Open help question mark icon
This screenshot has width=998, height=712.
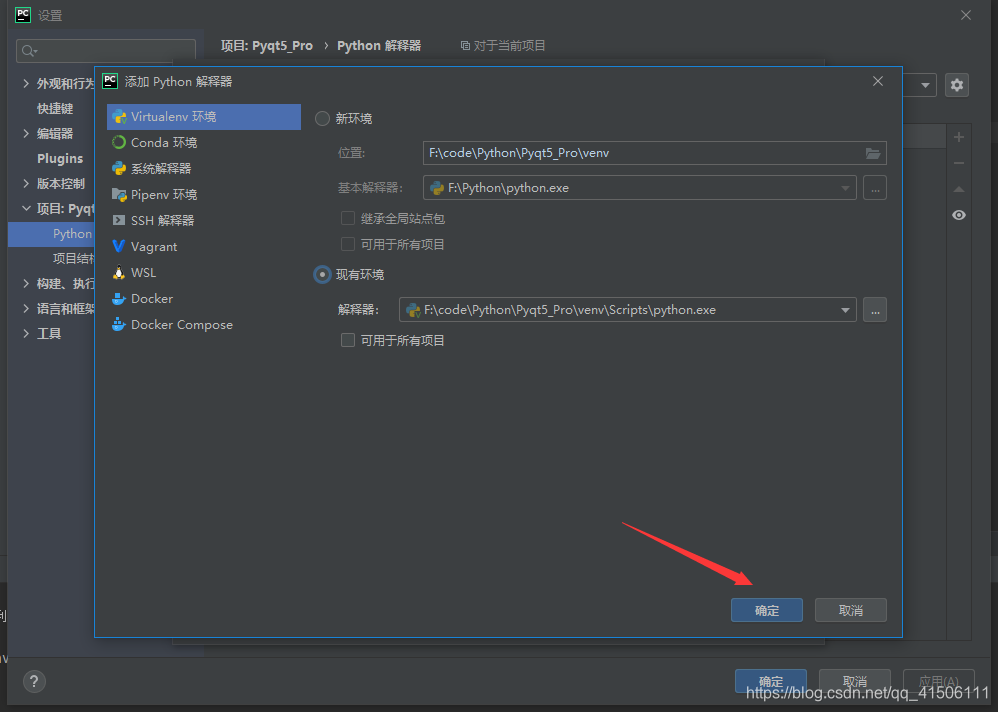[x=34, y=681]
